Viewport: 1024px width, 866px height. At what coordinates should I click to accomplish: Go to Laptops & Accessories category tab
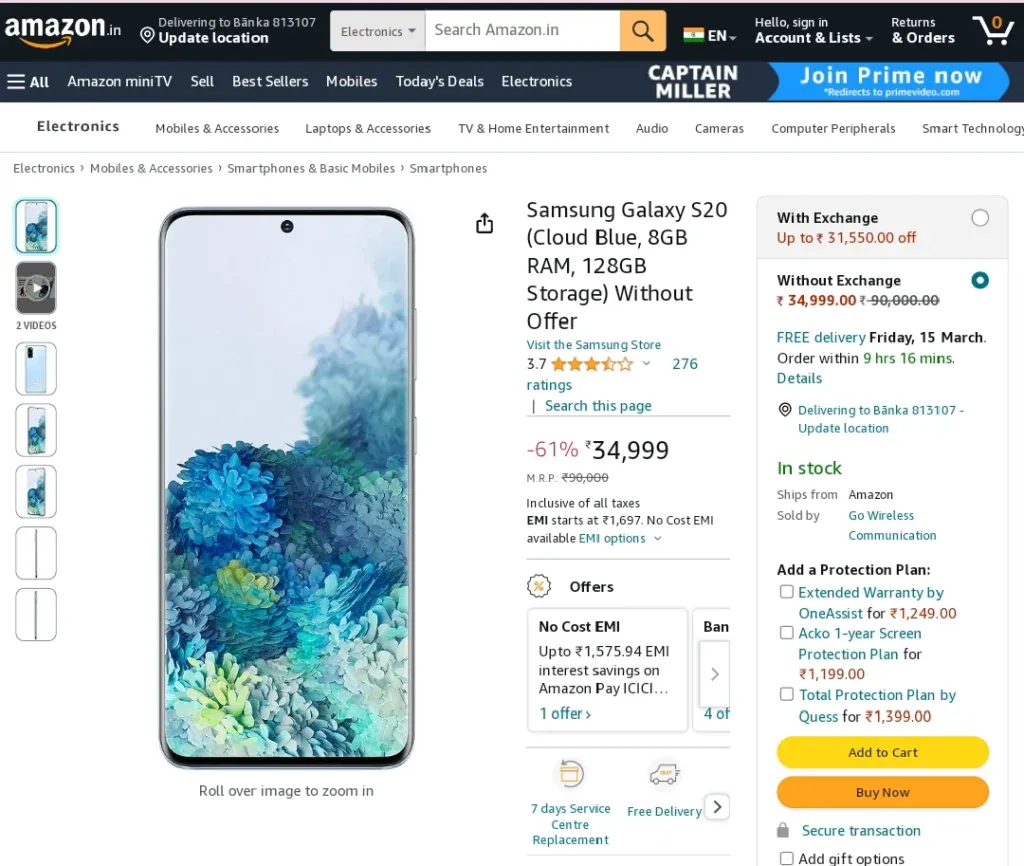(x=368, y=129)
